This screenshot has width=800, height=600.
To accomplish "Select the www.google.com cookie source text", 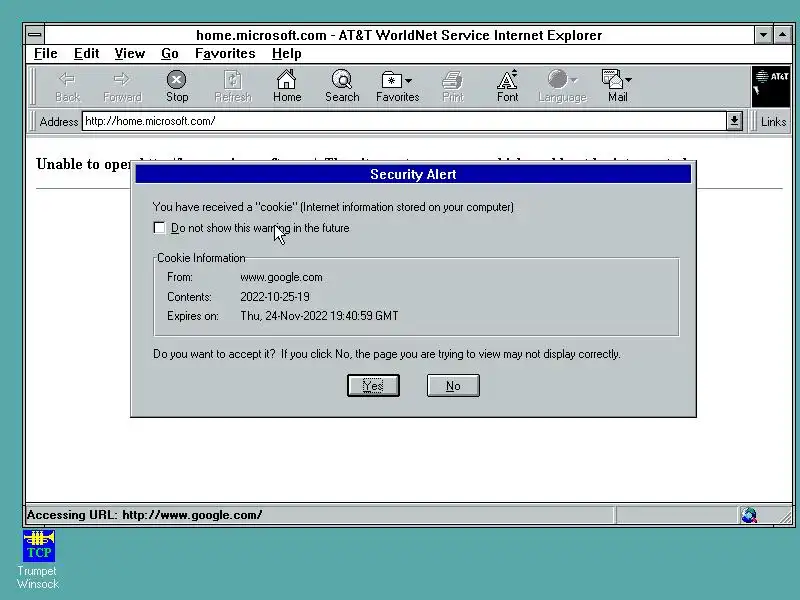I will pyautogui.click(x=281, y=277).
